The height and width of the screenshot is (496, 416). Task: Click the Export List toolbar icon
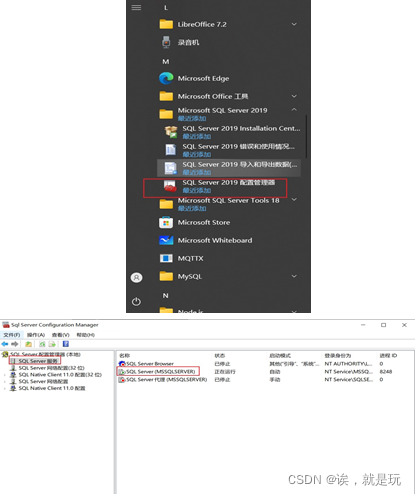[x=52, y=344]
